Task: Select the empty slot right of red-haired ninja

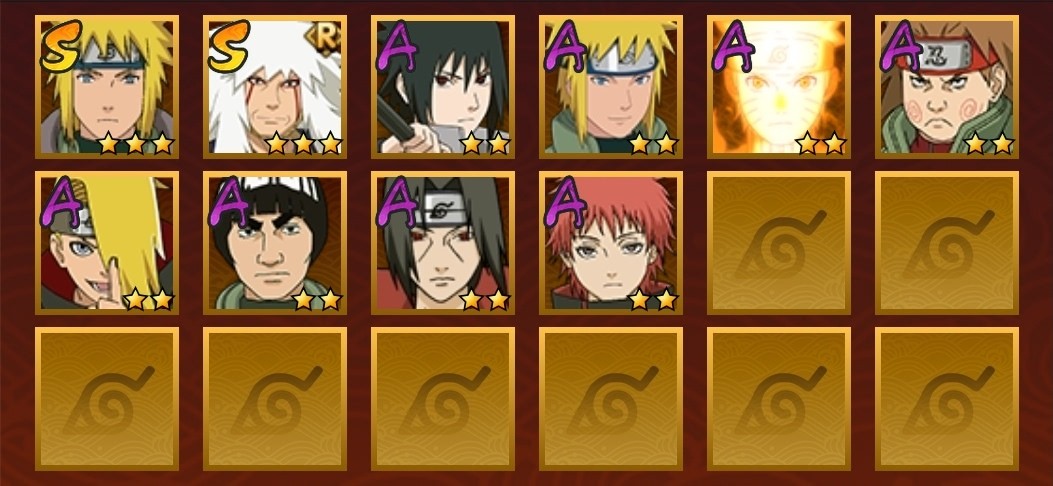Action: (x=778, y=242)
